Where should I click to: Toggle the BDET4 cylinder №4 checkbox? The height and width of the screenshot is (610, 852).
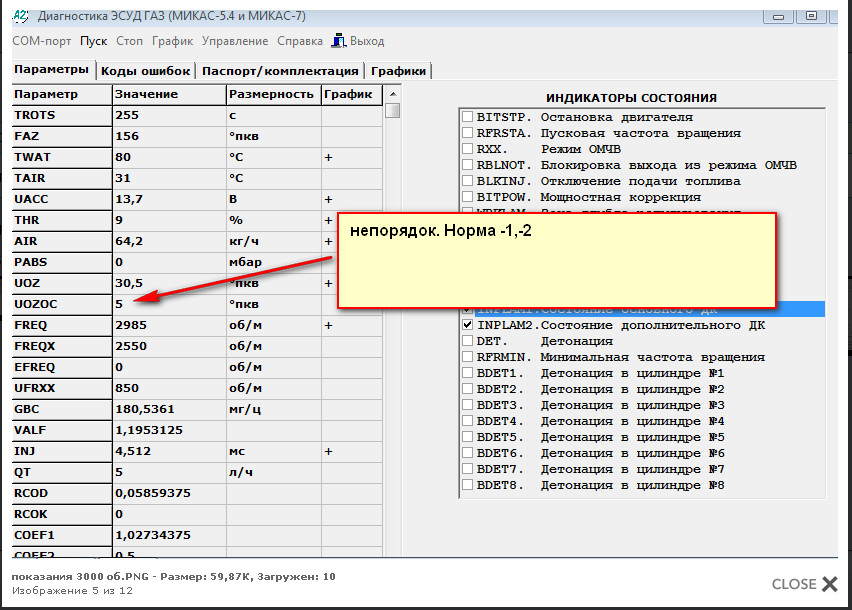click(x=467, y=421)
